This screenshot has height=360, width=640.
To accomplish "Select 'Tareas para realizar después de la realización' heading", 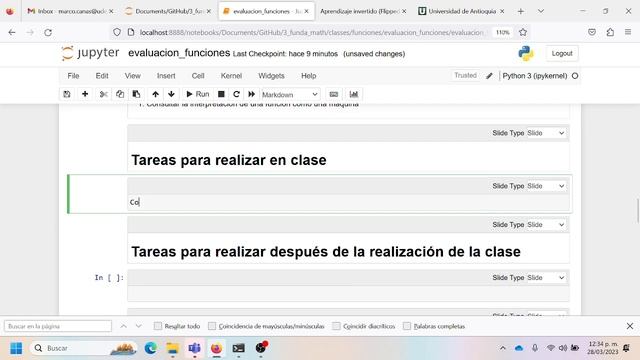I will click(x=326, y=252).
